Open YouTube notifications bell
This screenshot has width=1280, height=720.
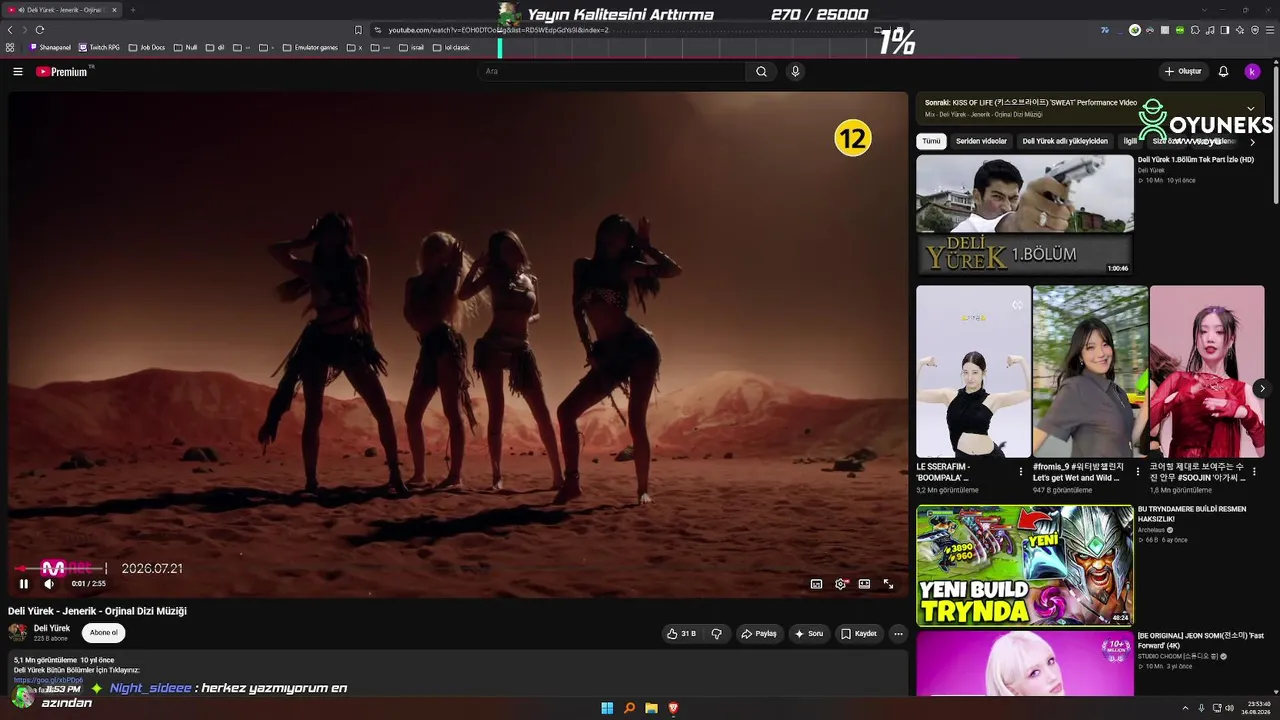coord(1223,72)
